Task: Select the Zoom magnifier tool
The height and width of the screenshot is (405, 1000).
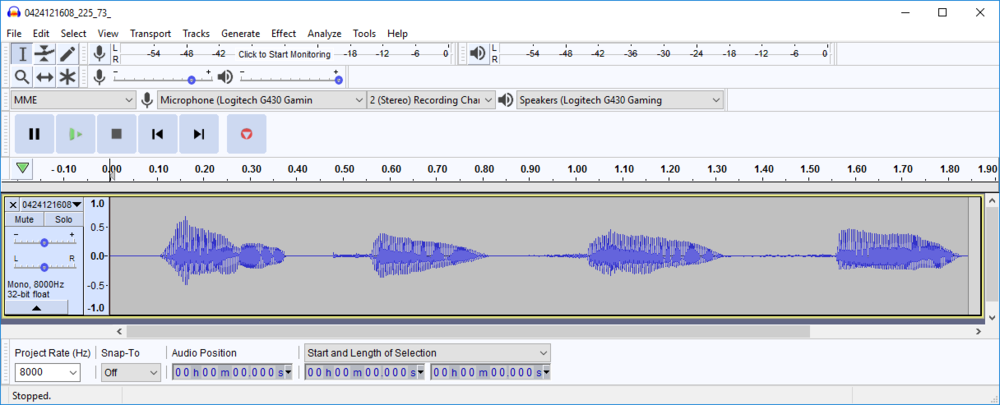Action: (x=22, y=77)
